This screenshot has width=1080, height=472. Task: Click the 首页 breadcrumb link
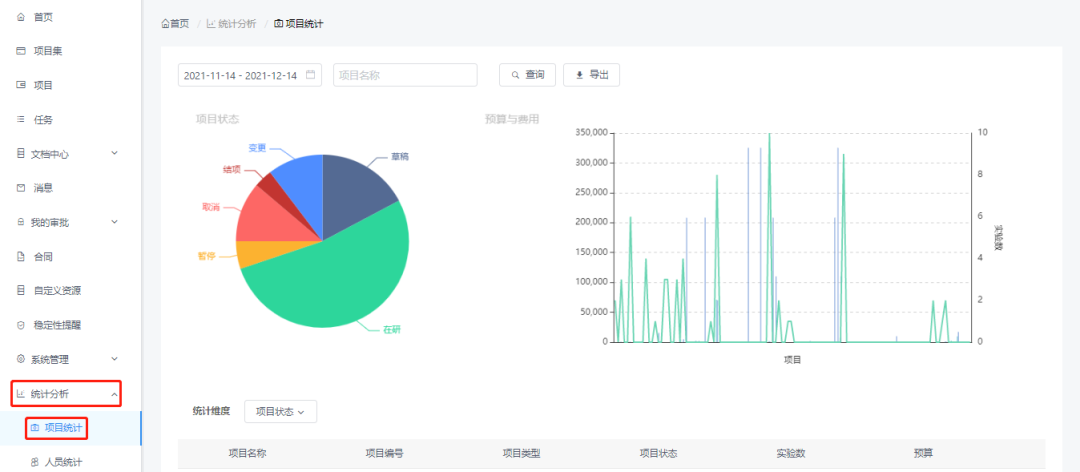175,23
